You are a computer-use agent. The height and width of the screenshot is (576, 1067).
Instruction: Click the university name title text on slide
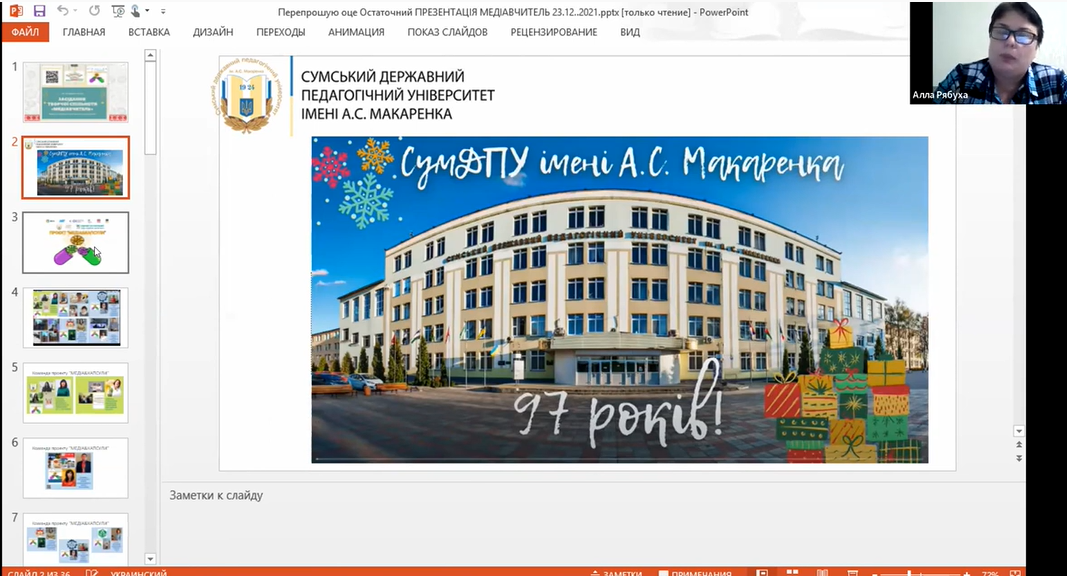coord(397,95)
